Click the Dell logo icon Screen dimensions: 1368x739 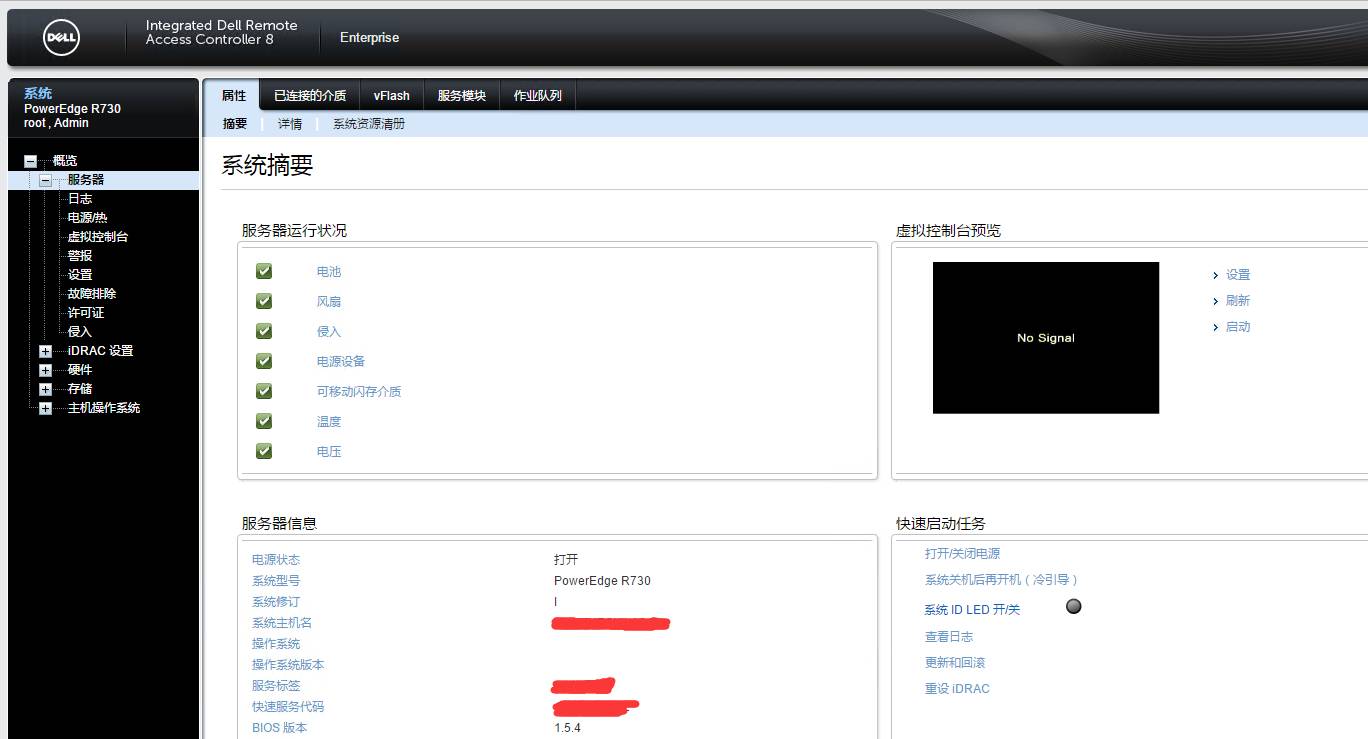[x=61, y=39]
